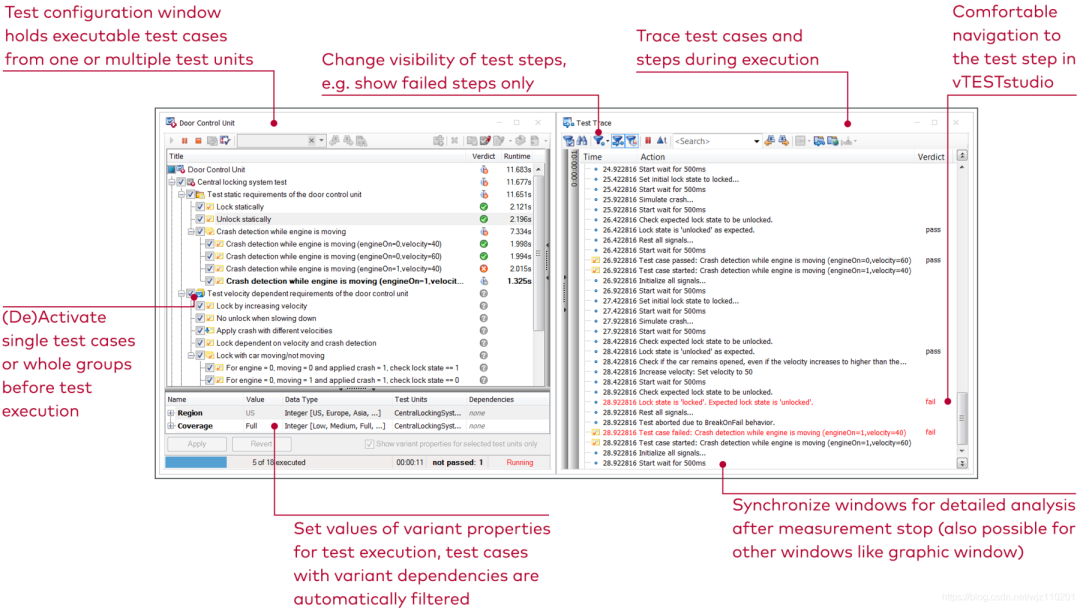Viewport: 1080px width, 608px height.
Task: Select red 'Test case failed: Crash detection' trace line
Action: (x=754, y=432)
